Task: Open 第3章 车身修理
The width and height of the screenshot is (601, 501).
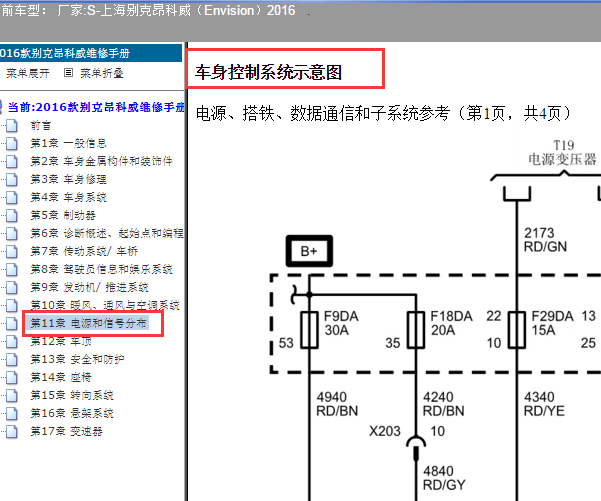Action: pyautogui.click(x=68, y=179)
